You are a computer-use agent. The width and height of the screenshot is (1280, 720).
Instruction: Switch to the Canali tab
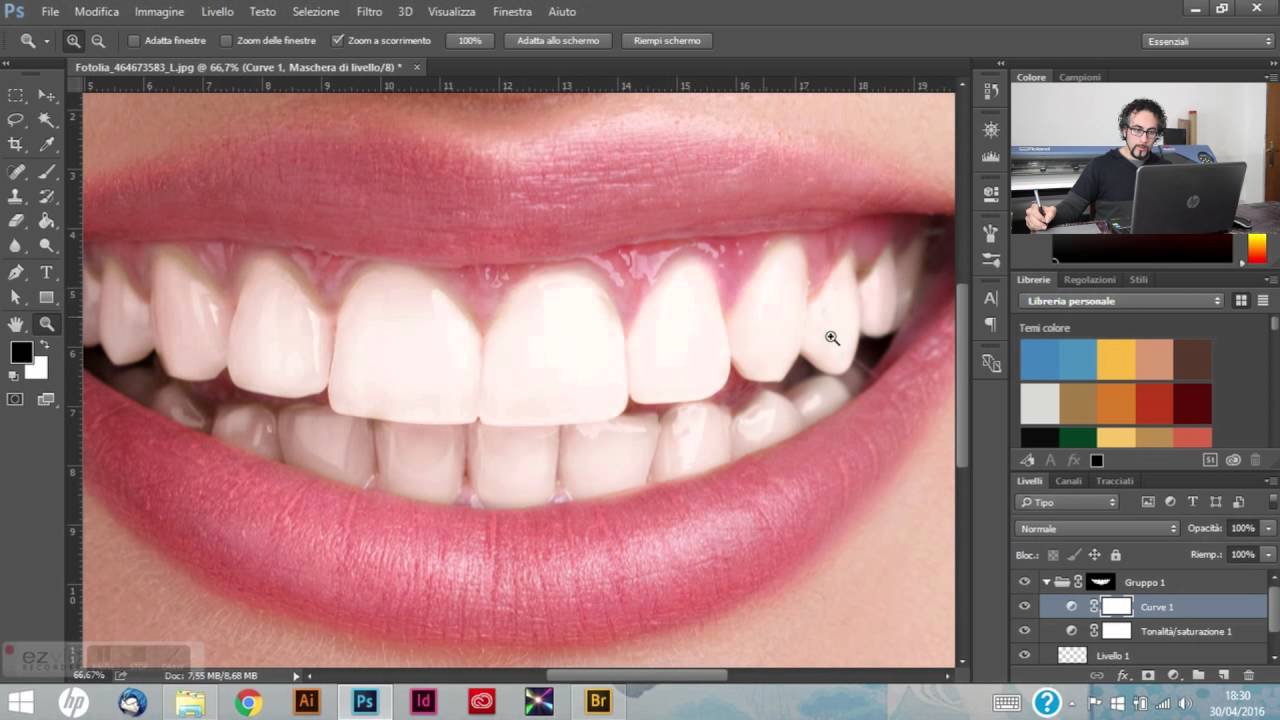coord(1068,481)
